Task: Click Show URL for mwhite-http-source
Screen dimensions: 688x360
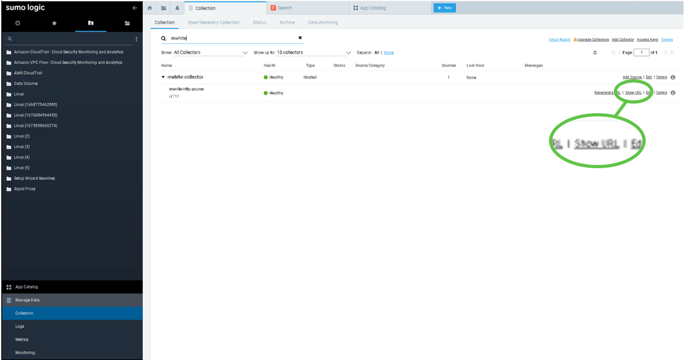Action: click(x=633, y=93)
